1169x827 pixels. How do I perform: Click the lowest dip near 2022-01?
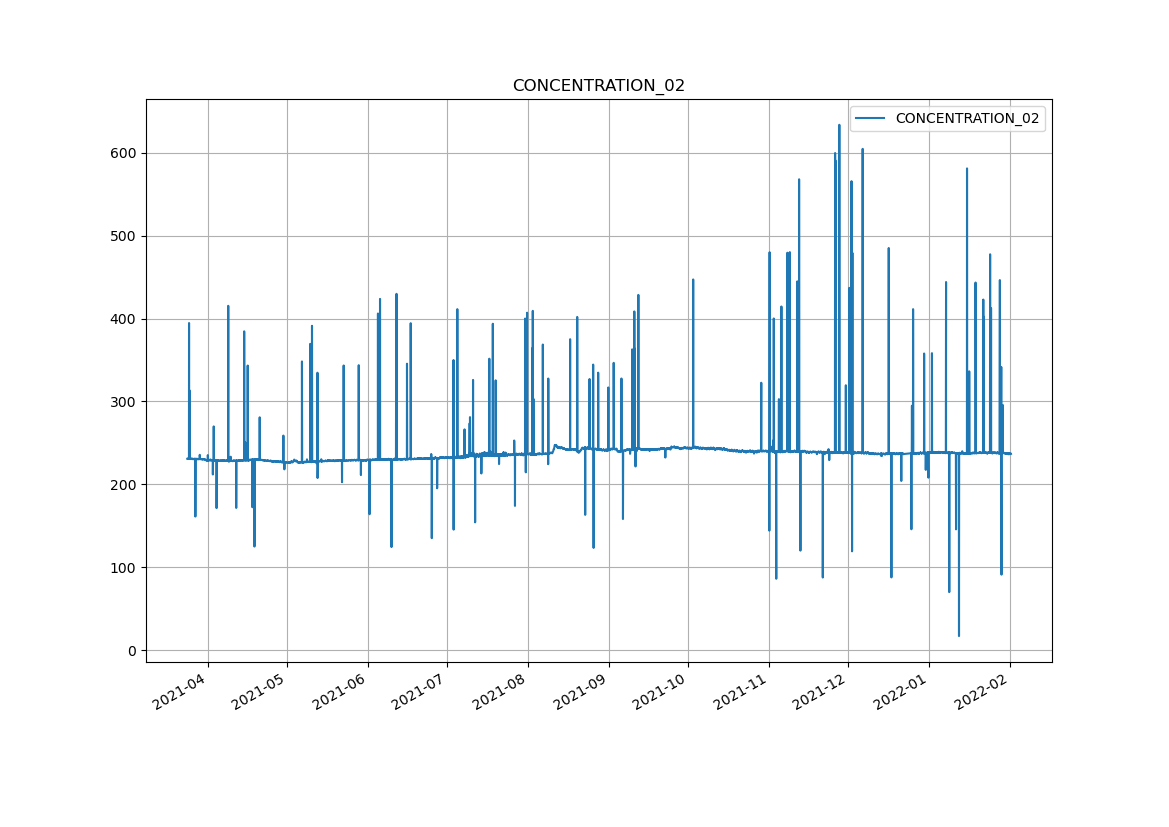[958, 635]
